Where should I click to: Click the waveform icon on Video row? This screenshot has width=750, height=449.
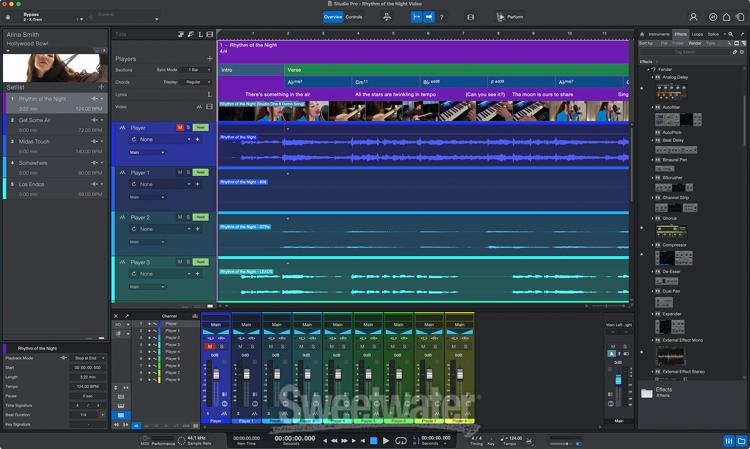click(199, 107)
